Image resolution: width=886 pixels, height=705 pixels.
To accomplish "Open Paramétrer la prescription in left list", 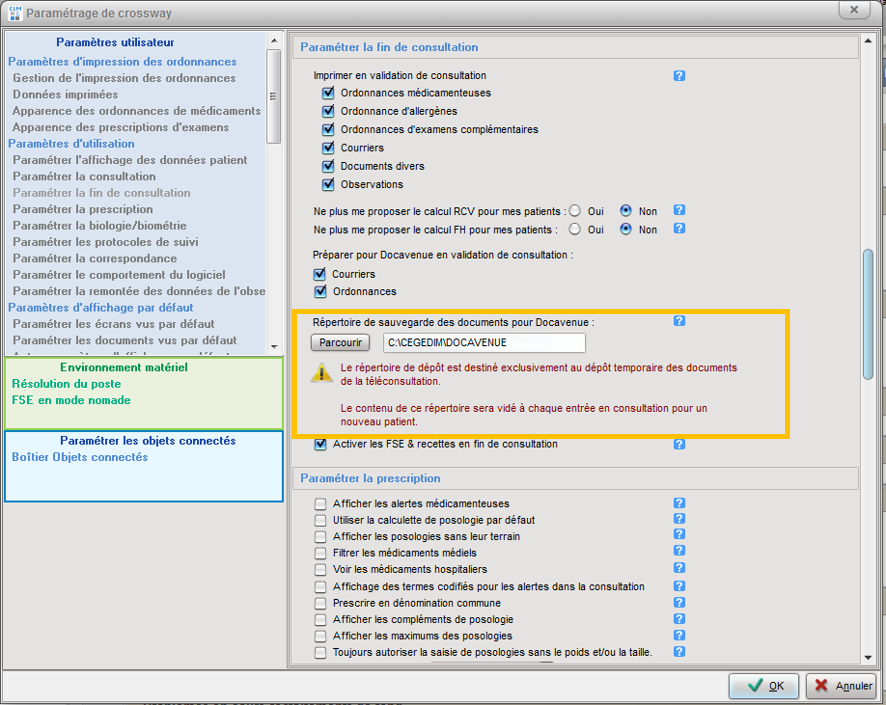I will [x=82, y=209].
